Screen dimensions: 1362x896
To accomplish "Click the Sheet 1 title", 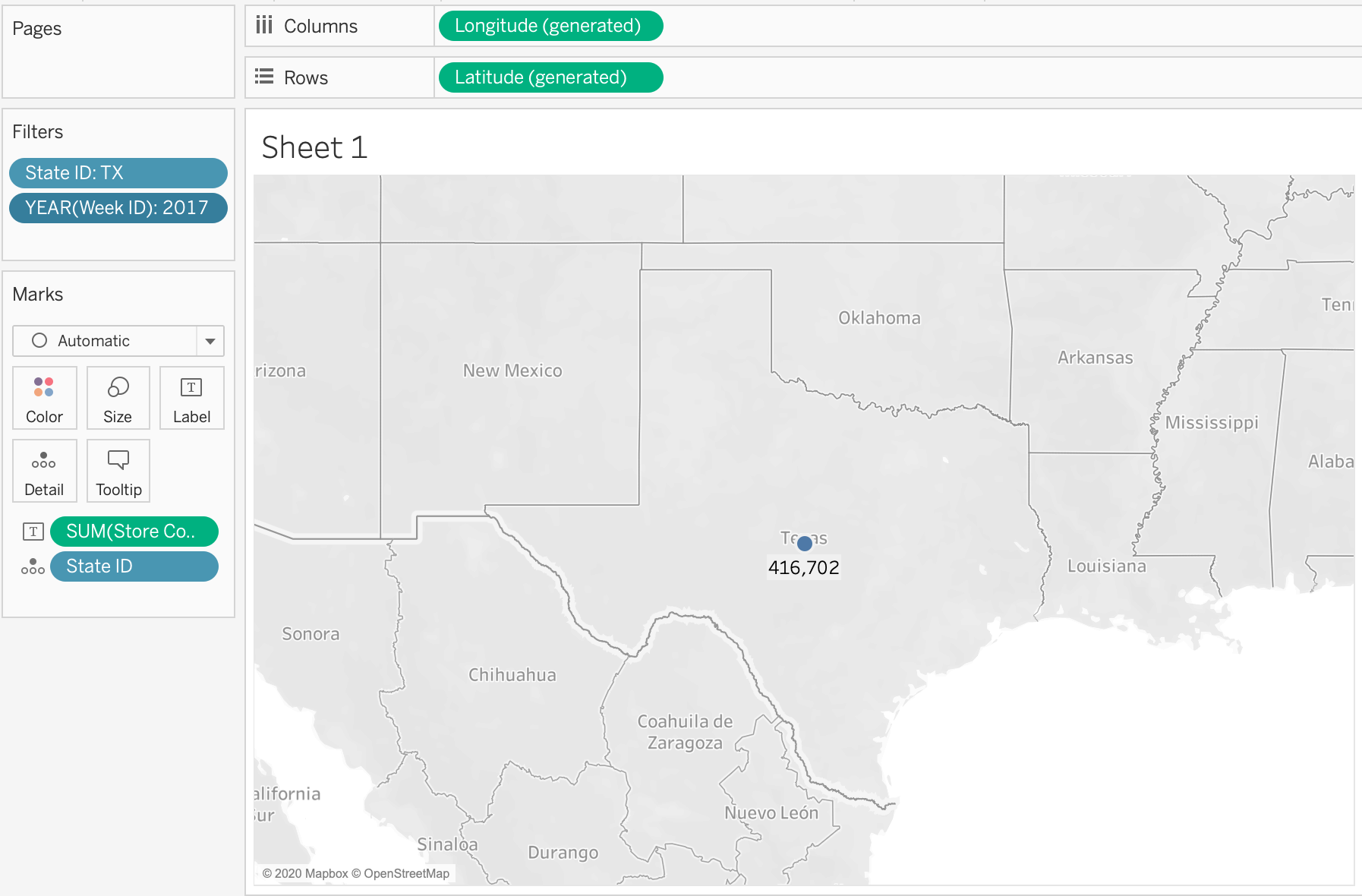I will click(x=314, y=147).
